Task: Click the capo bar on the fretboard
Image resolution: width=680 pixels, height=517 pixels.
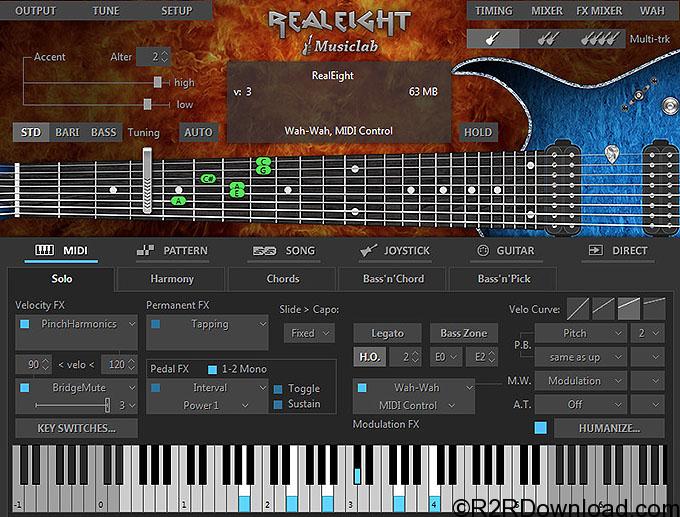Action: click(147, 181)
